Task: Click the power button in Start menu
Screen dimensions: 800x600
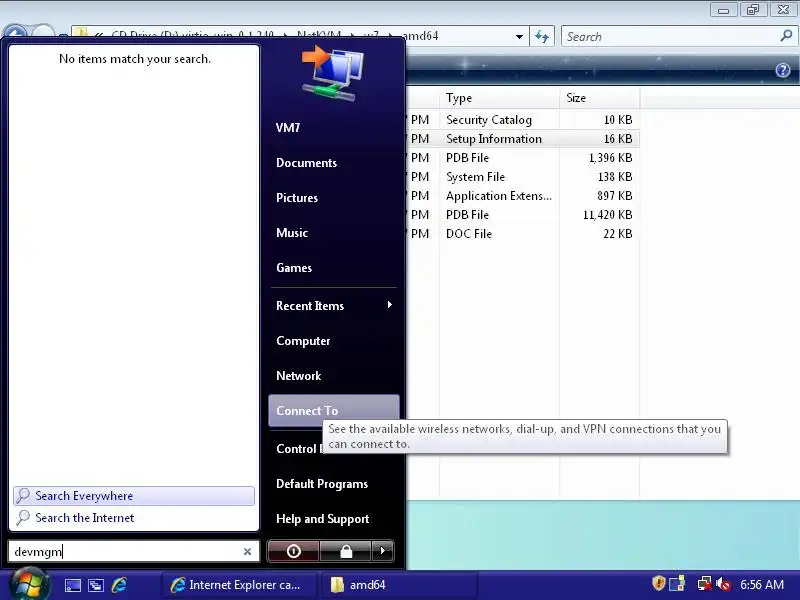Action: pyautogui.click(x=293, y=551)
